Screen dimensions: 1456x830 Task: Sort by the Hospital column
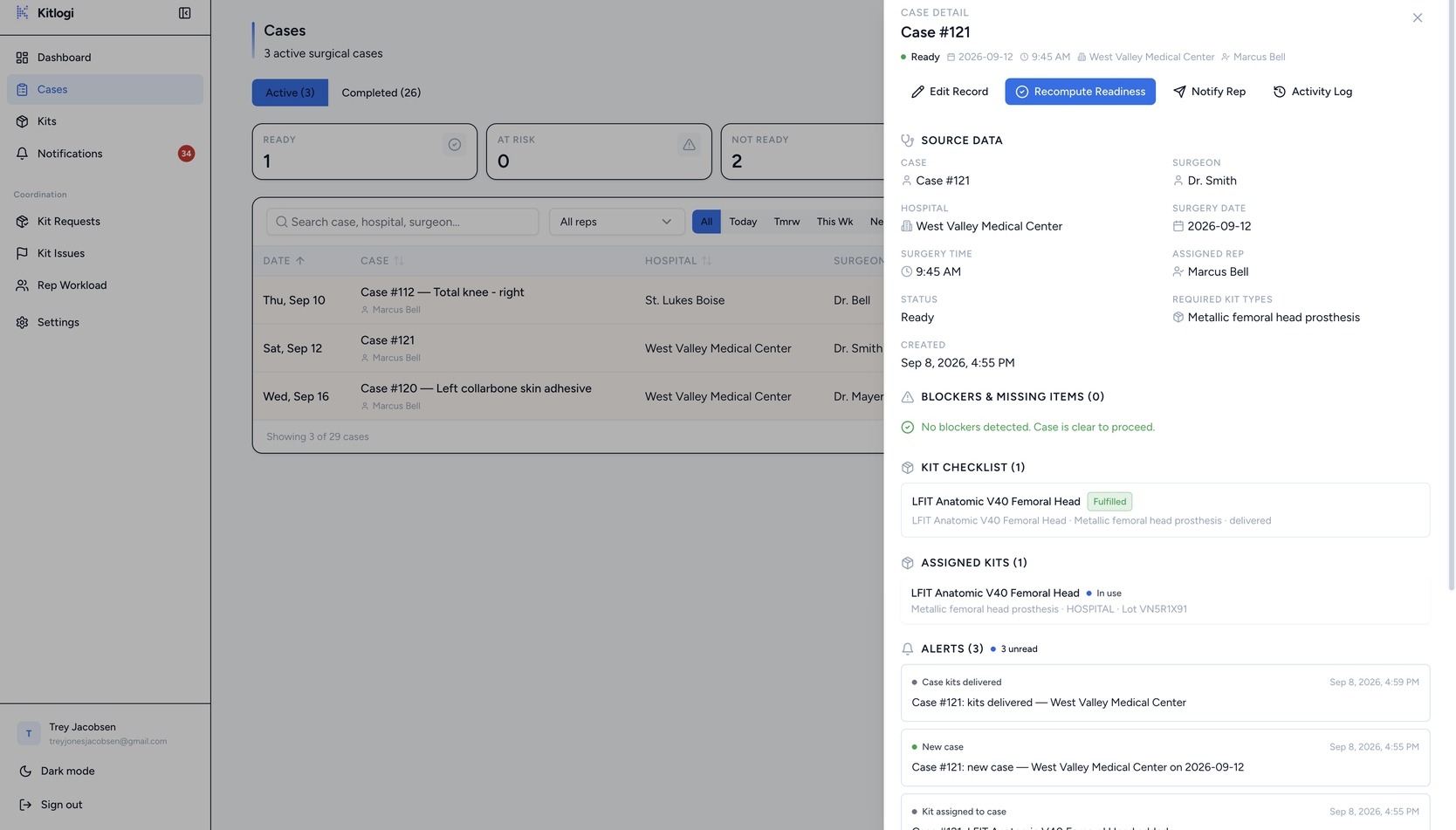[x=678, y=261]
